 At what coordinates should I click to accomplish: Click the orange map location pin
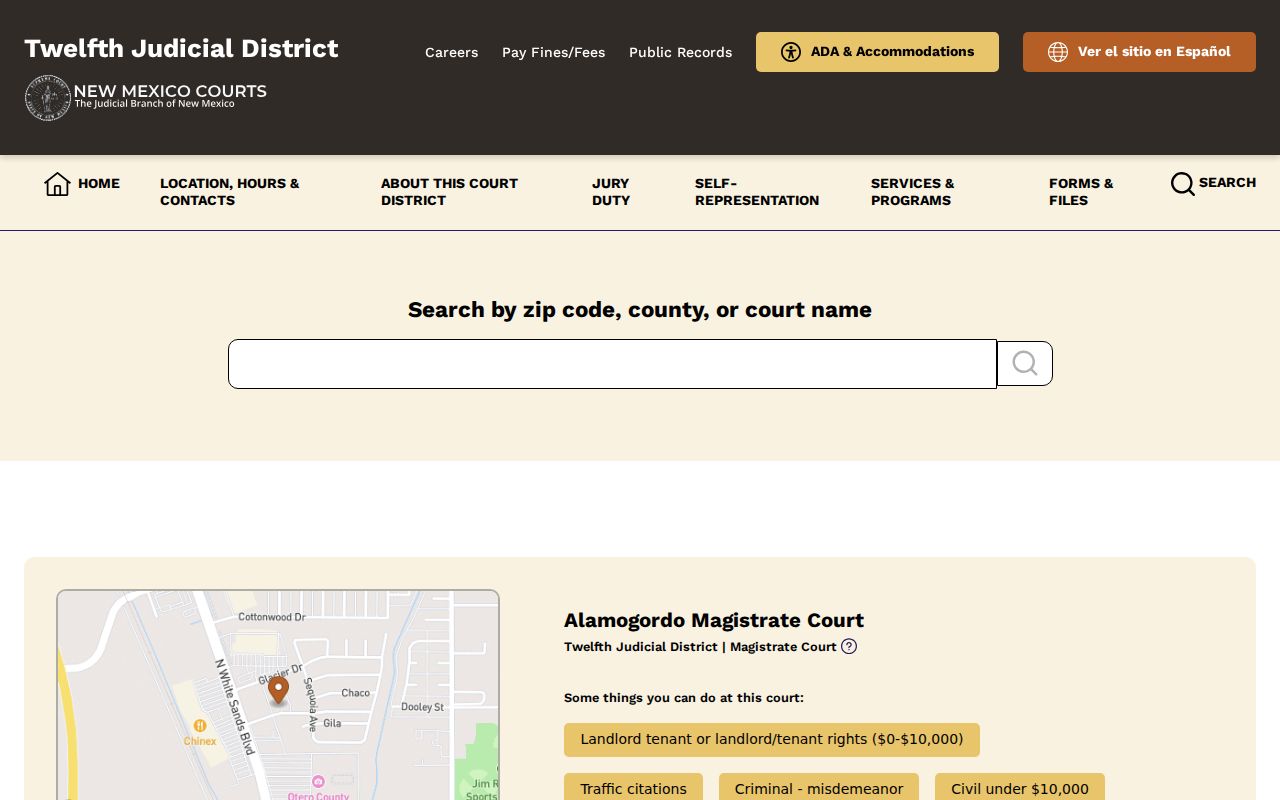tap(278, 690)
